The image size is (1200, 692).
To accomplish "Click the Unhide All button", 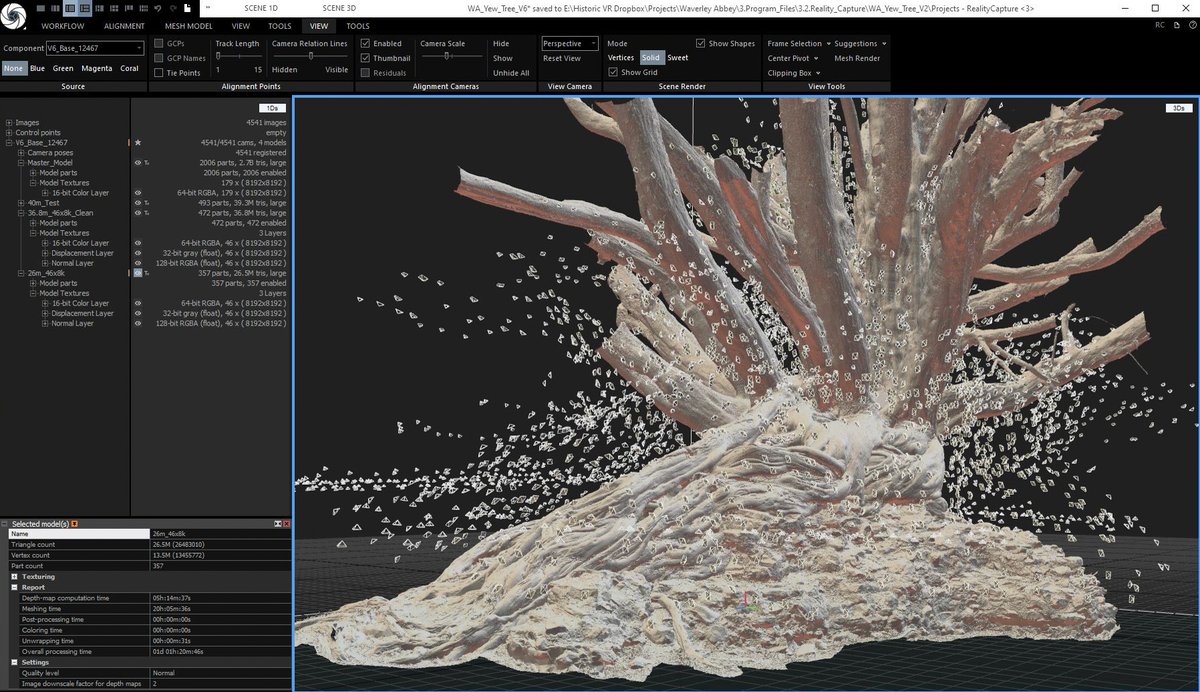I will point(511,73).
